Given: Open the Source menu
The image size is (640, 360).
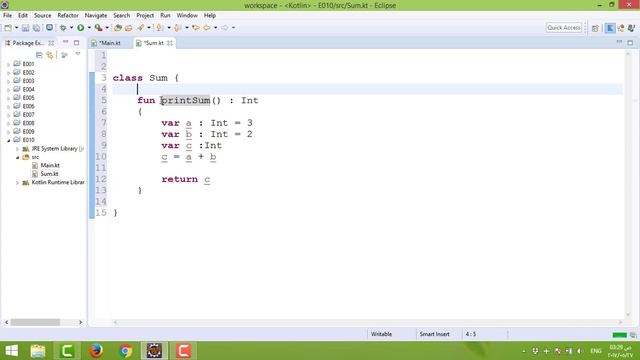Looking at the screenshot, I should (42, 15).
